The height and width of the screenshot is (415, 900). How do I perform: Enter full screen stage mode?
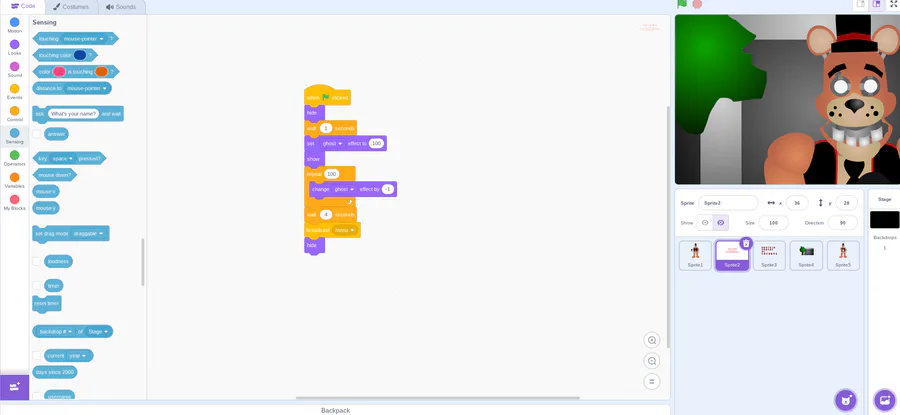click(894, 4)
